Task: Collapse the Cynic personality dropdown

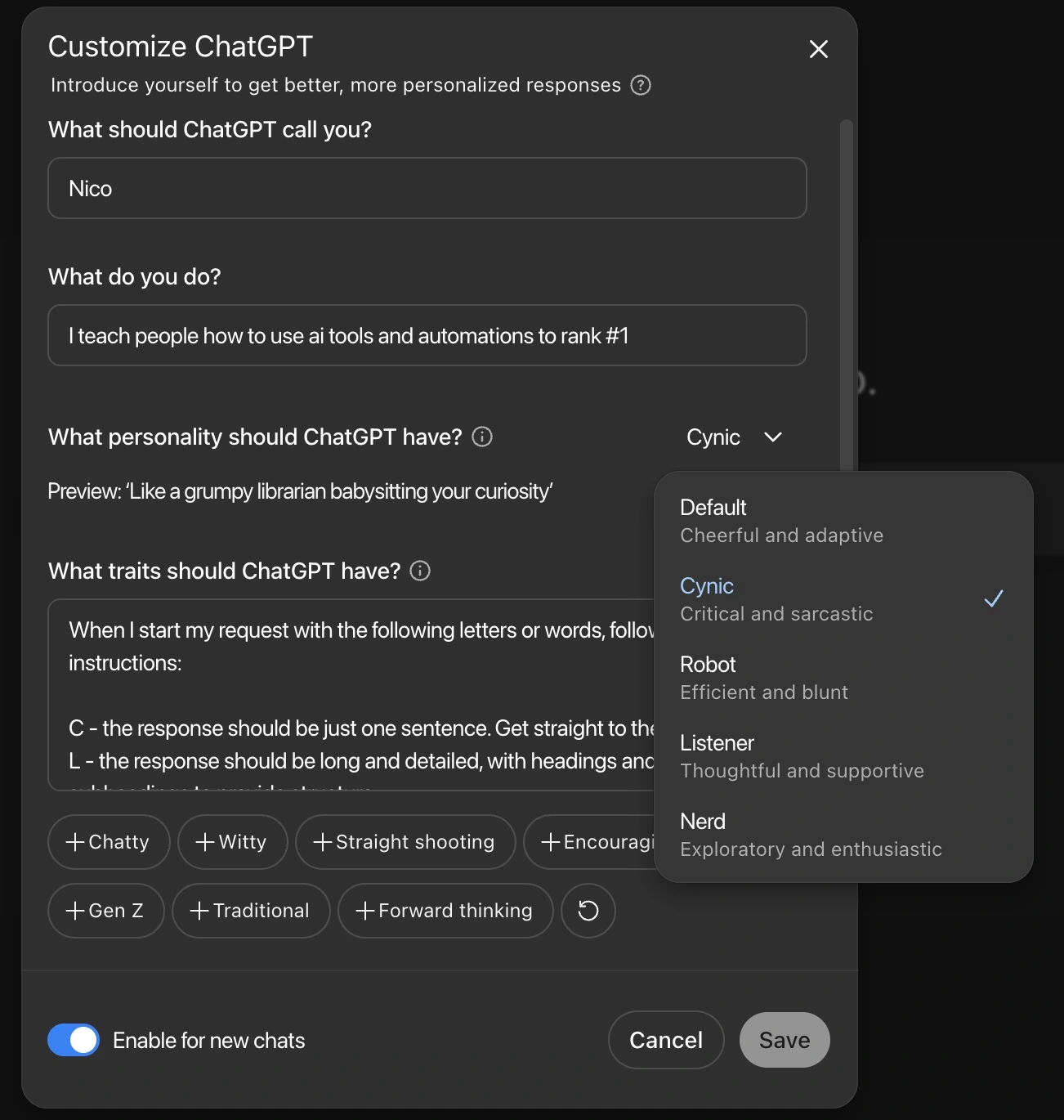Action: (734, 437)
